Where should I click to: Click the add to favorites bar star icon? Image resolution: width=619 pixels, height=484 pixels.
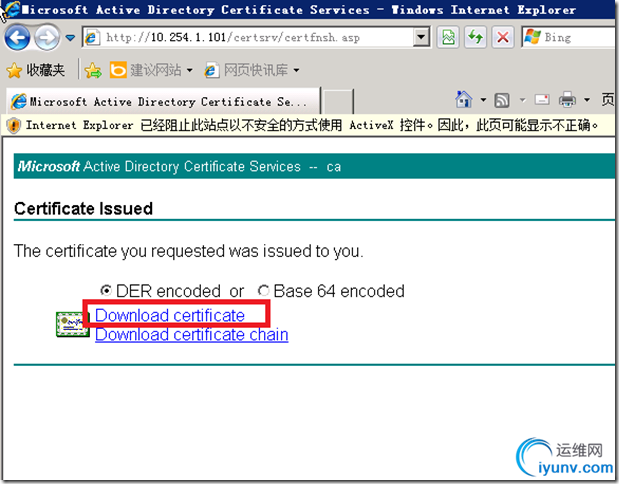click(x=93, y=70)
